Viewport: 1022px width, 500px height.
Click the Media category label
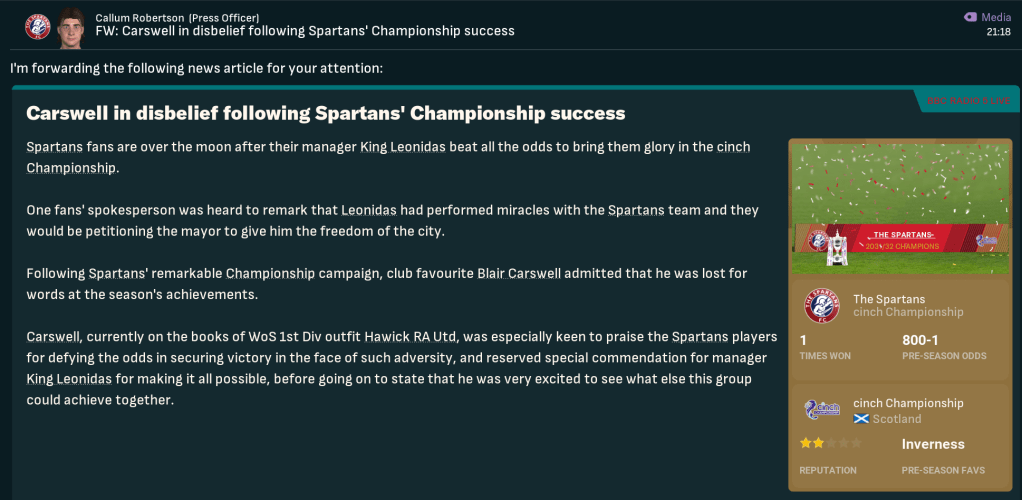click(995, 17)
